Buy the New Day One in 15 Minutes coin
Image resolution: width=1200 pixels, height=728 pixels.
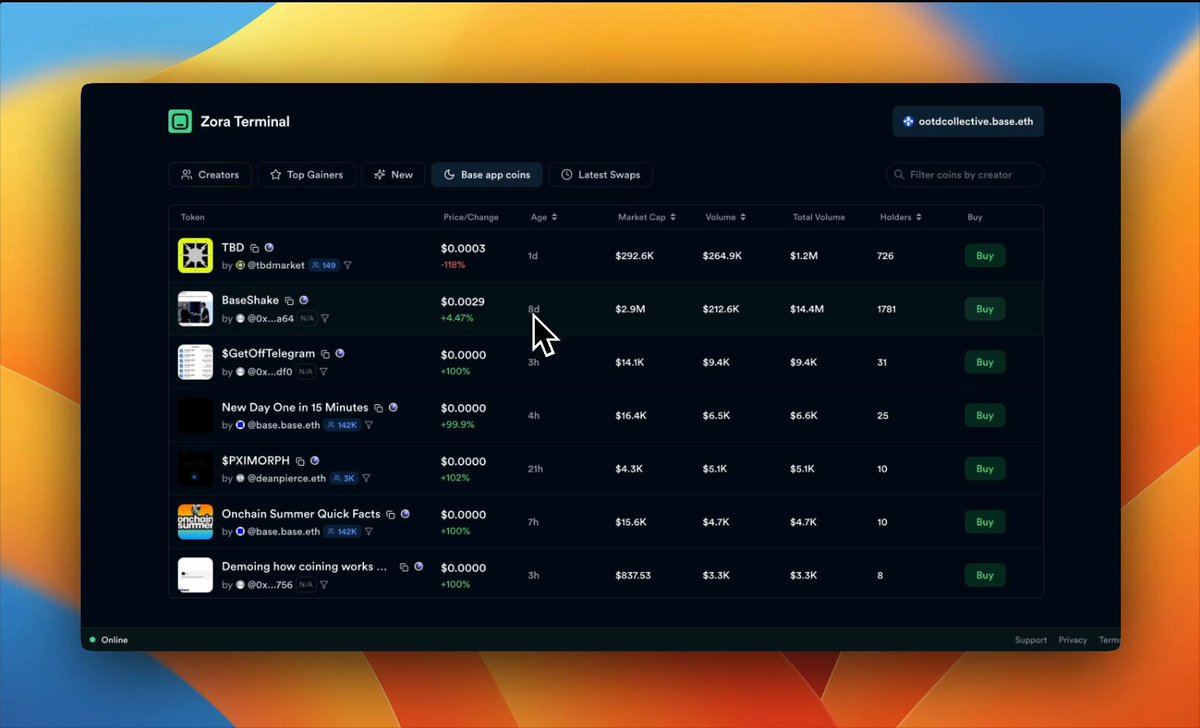coord(985,415)
